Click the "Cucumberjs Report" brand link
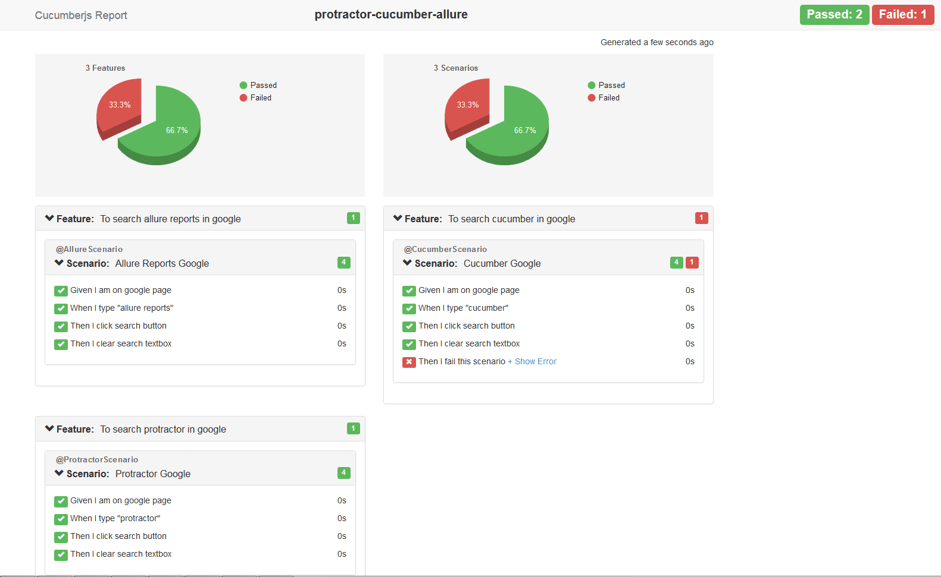This screenshot has height=577, width=941. 81,15
